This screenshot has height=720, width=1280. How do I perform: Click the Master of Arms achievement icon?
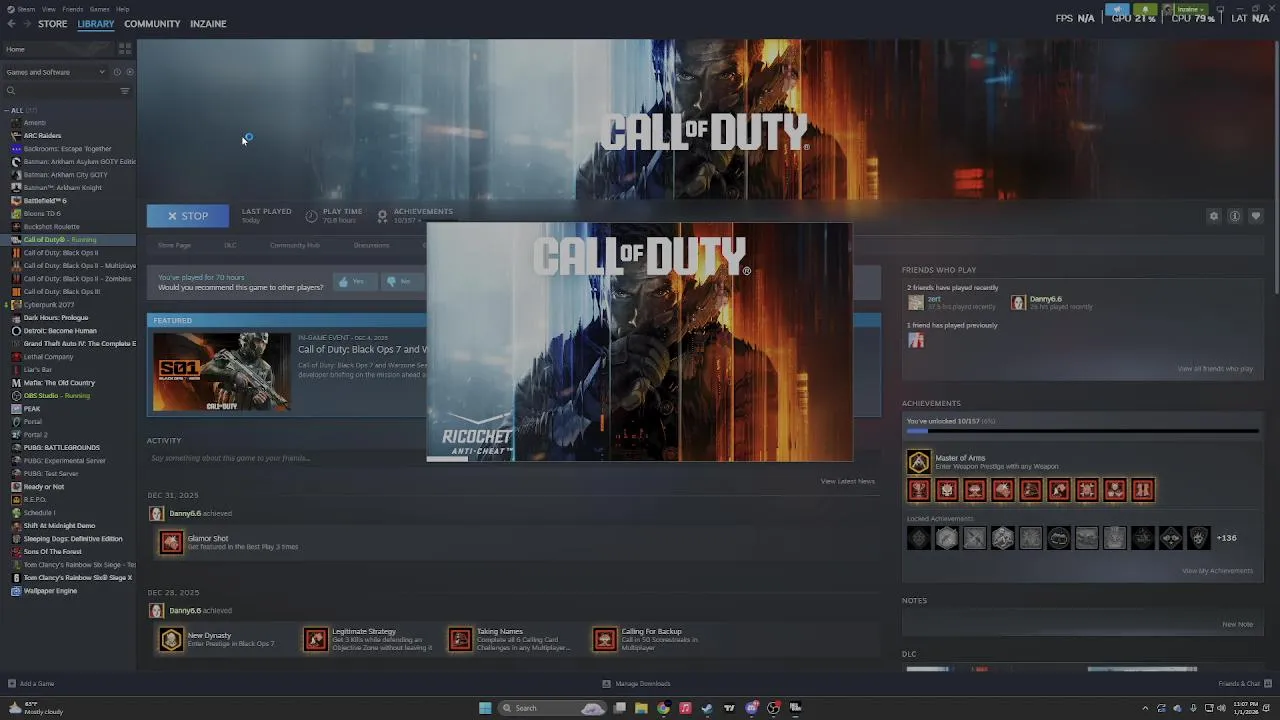(918, 462)
